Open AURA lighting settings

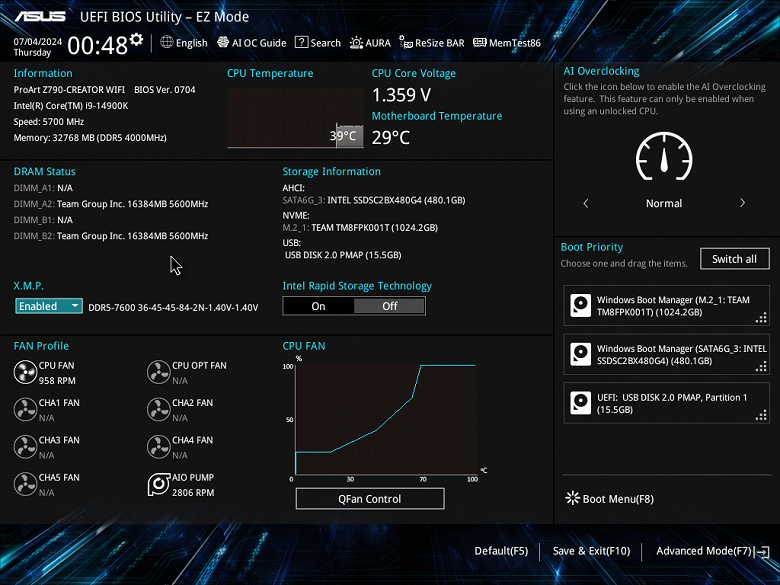click(370, 43)
